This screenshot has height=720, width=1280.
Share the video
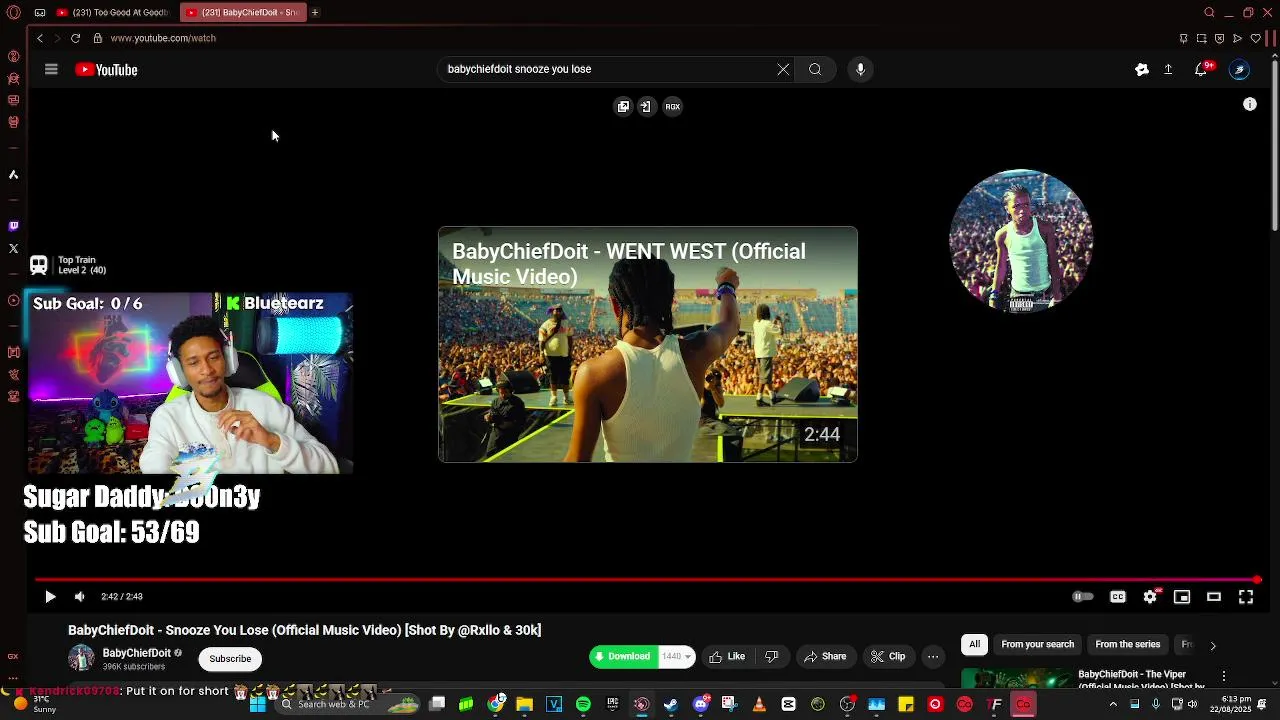825,657
